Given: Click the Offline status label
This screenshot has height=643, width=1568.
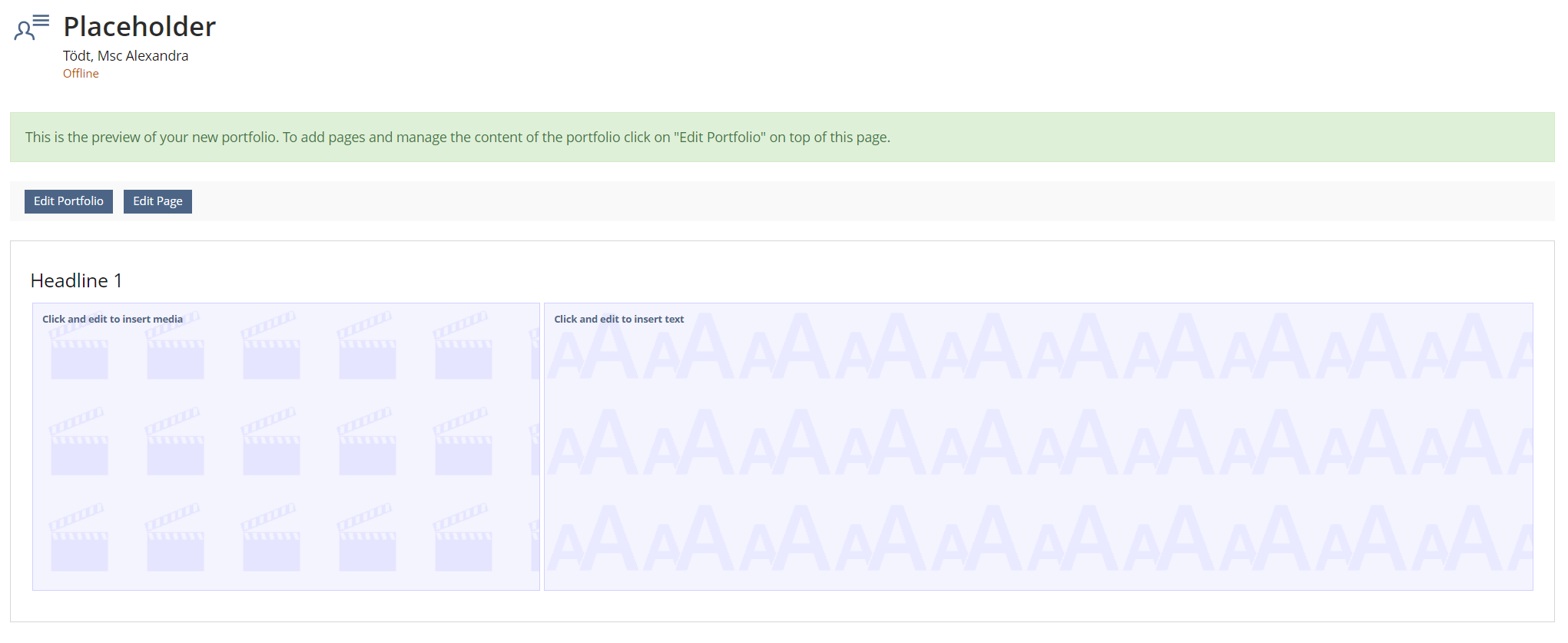Looking at the screenshot, I should pos(81,74).
